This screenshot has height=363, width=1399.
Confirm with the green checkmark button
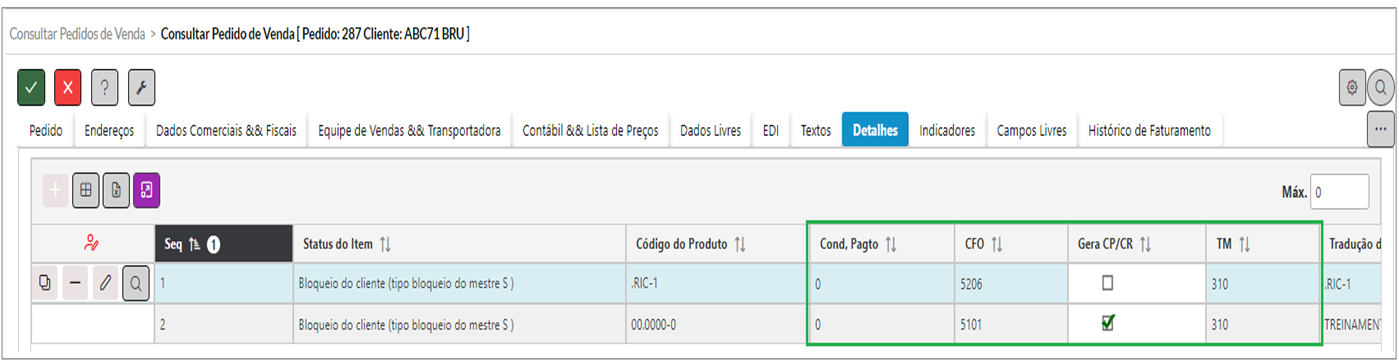click(x=31, y=88)
